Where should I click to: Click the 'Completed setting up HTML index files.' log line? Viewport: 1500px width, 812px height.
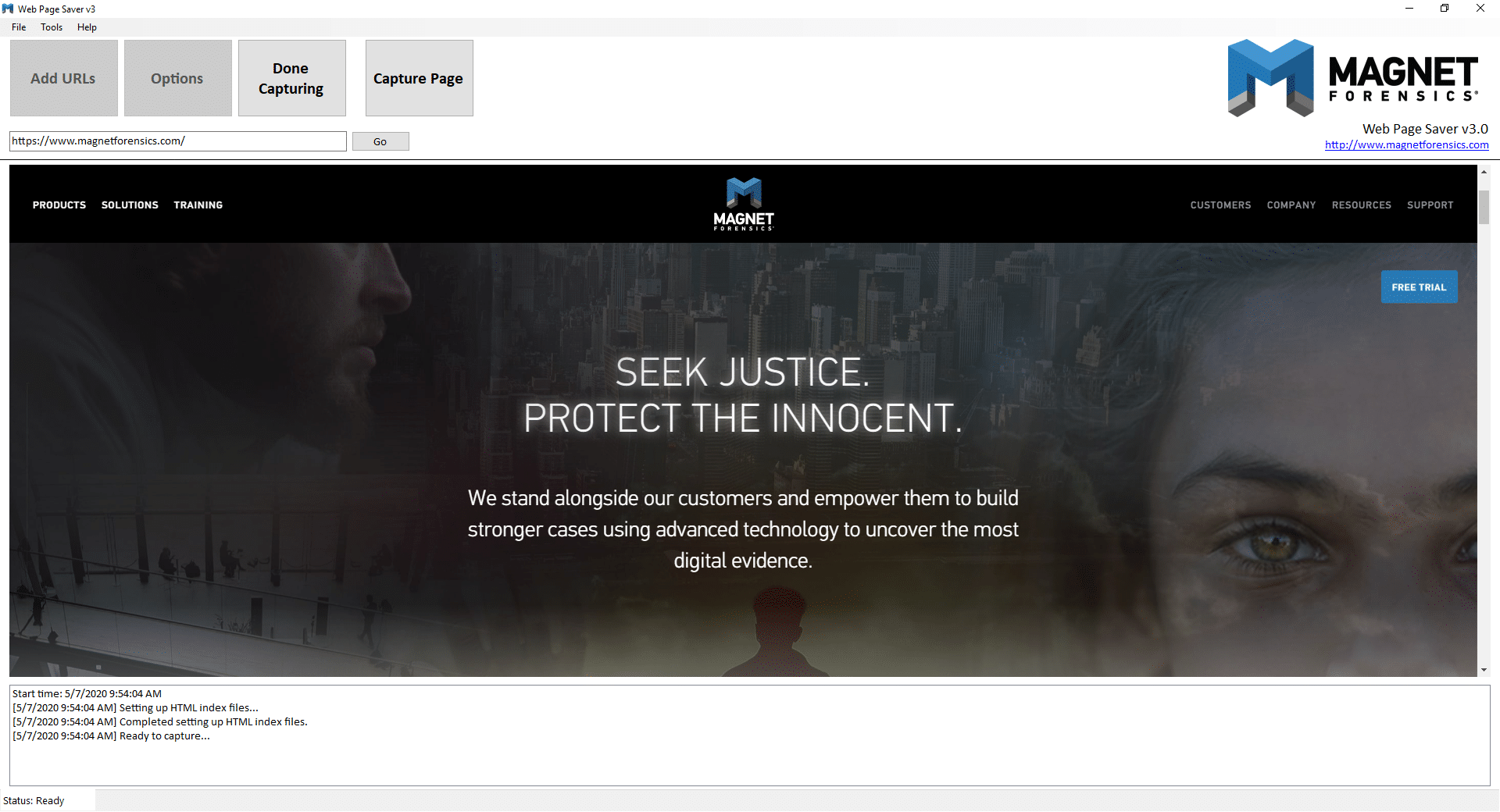point(160,722)
